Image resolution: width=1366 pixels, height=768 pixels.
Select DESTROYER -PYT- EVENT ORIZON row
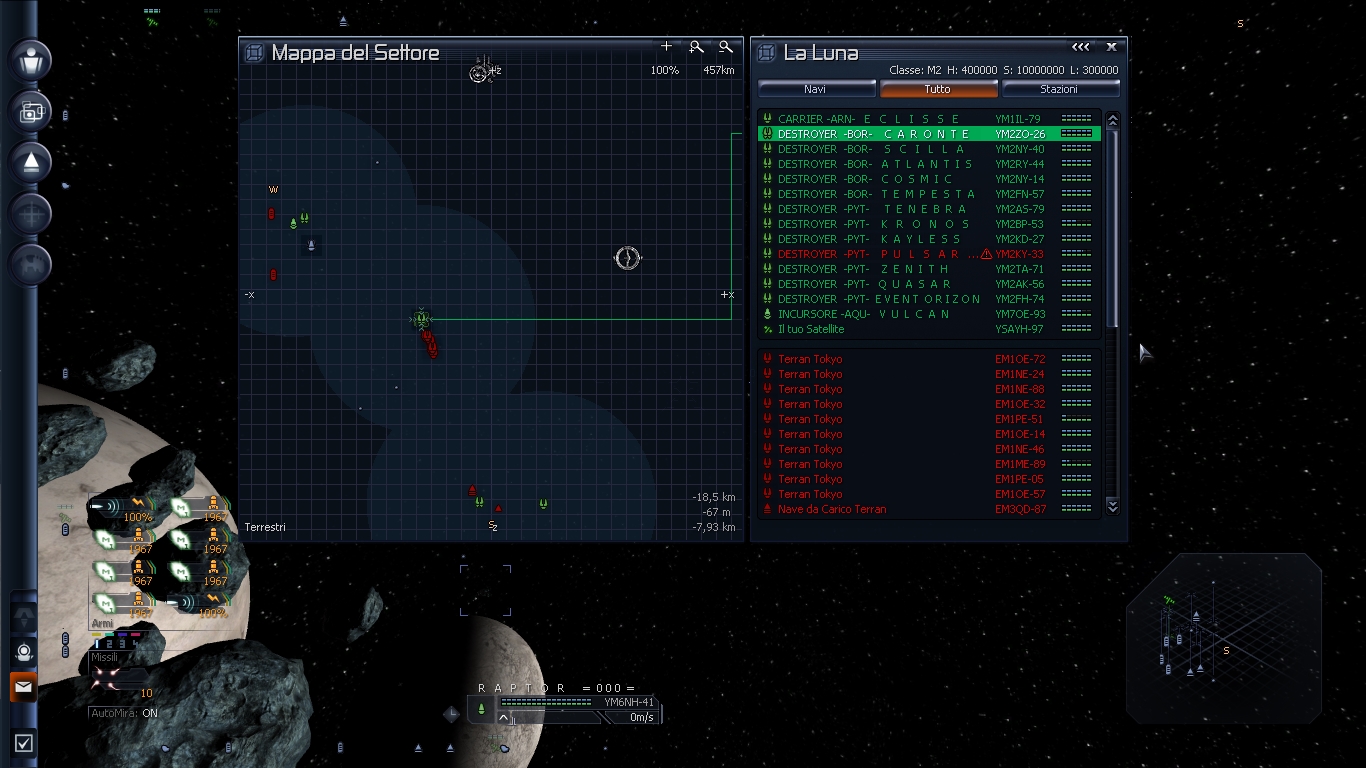929,299
